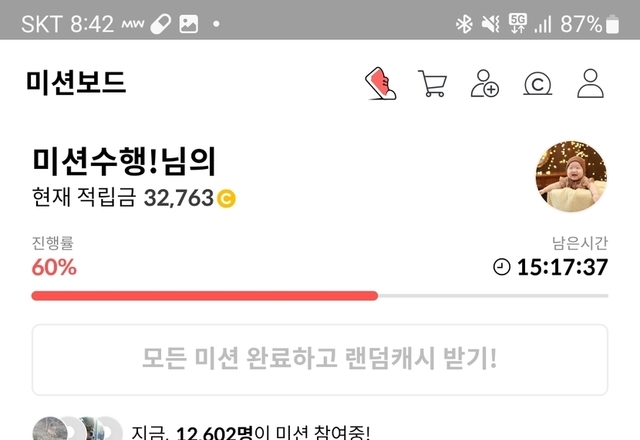The height and width of the screenshot is (440, 640).
Task: Tap the 현재 적립금 32,763 balance text
Action: coord(123,198)
